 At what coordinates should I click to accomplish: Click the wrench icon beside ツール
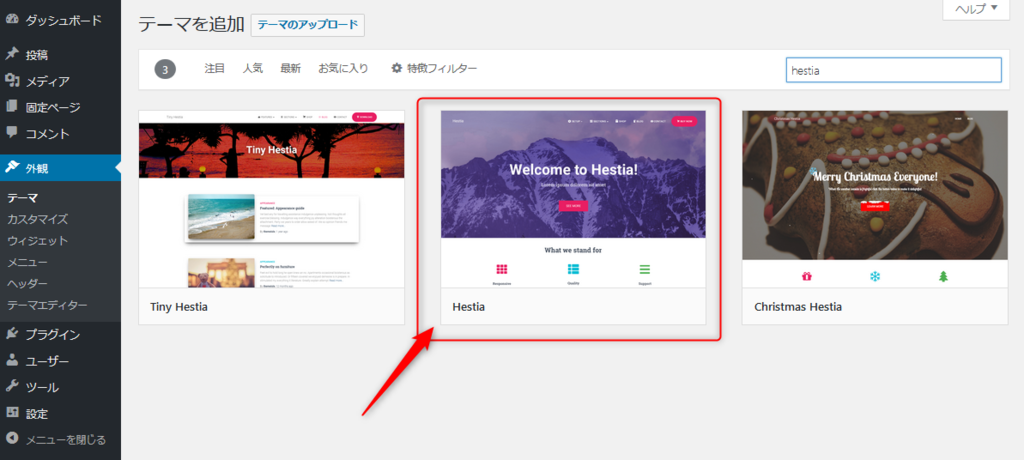pyautogui.click(x=12, y=386)
